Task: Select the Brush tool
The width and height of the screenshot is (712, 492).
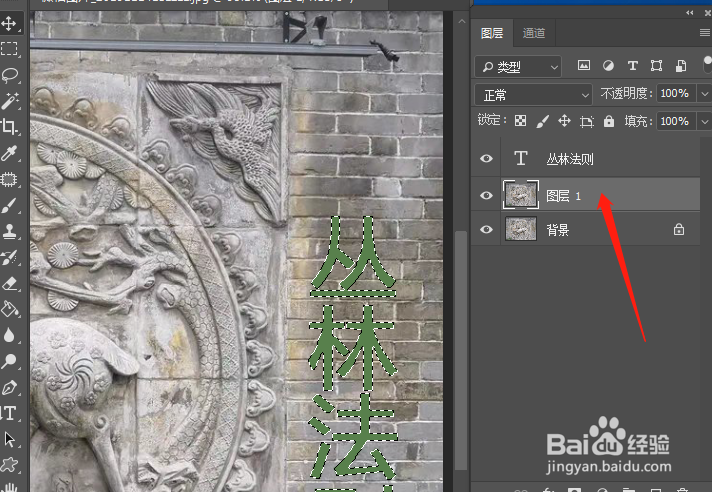Action: click(9, 205)
